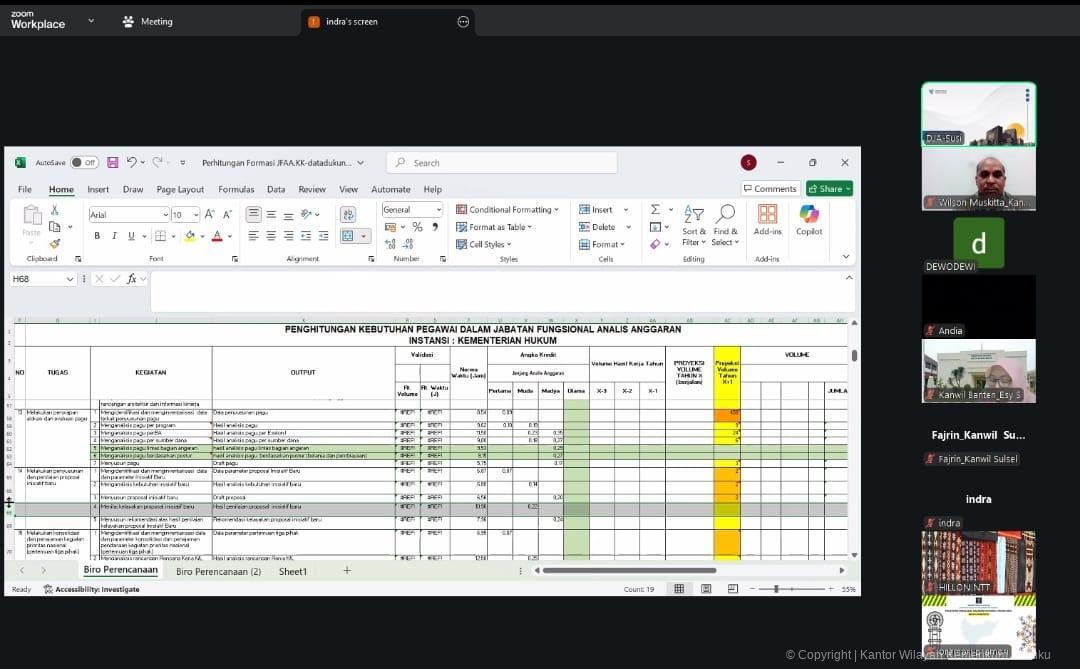Click the Find & Select magnifier
Screen dimensions: 1080x669
click(x=725, y=214)
